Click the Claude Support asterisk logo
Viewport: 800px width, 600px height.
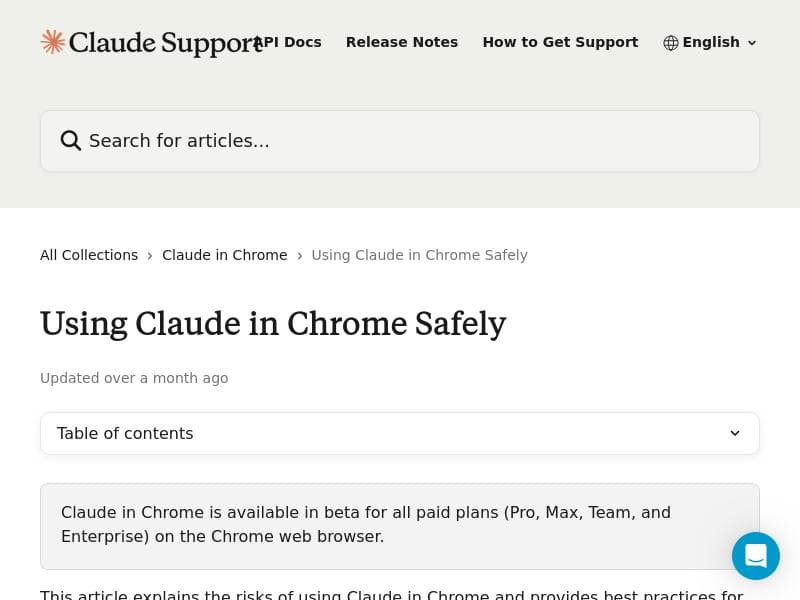[52, 42]
